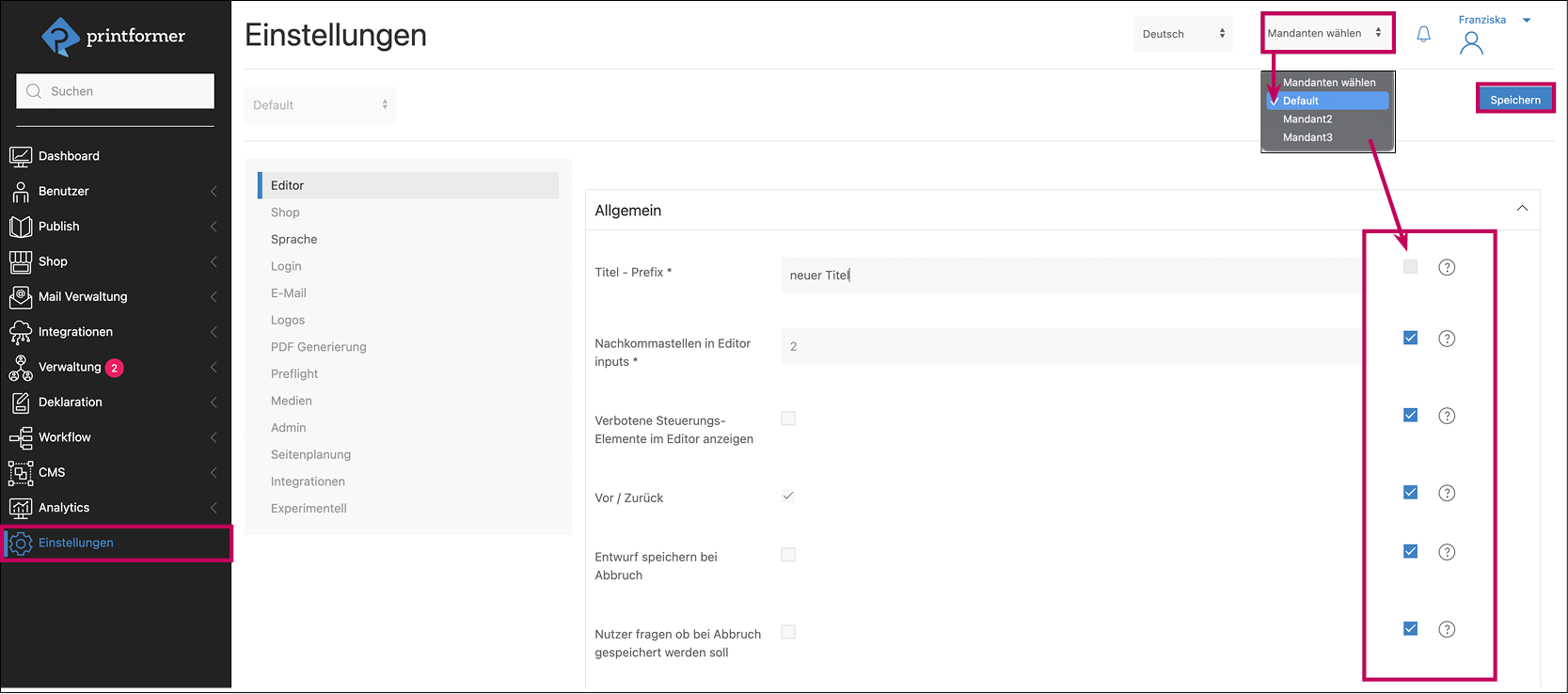Viewport: 1568px width, 694px height.
Task: Open the Deutsch language dropdown
Action: [1182, 34]
